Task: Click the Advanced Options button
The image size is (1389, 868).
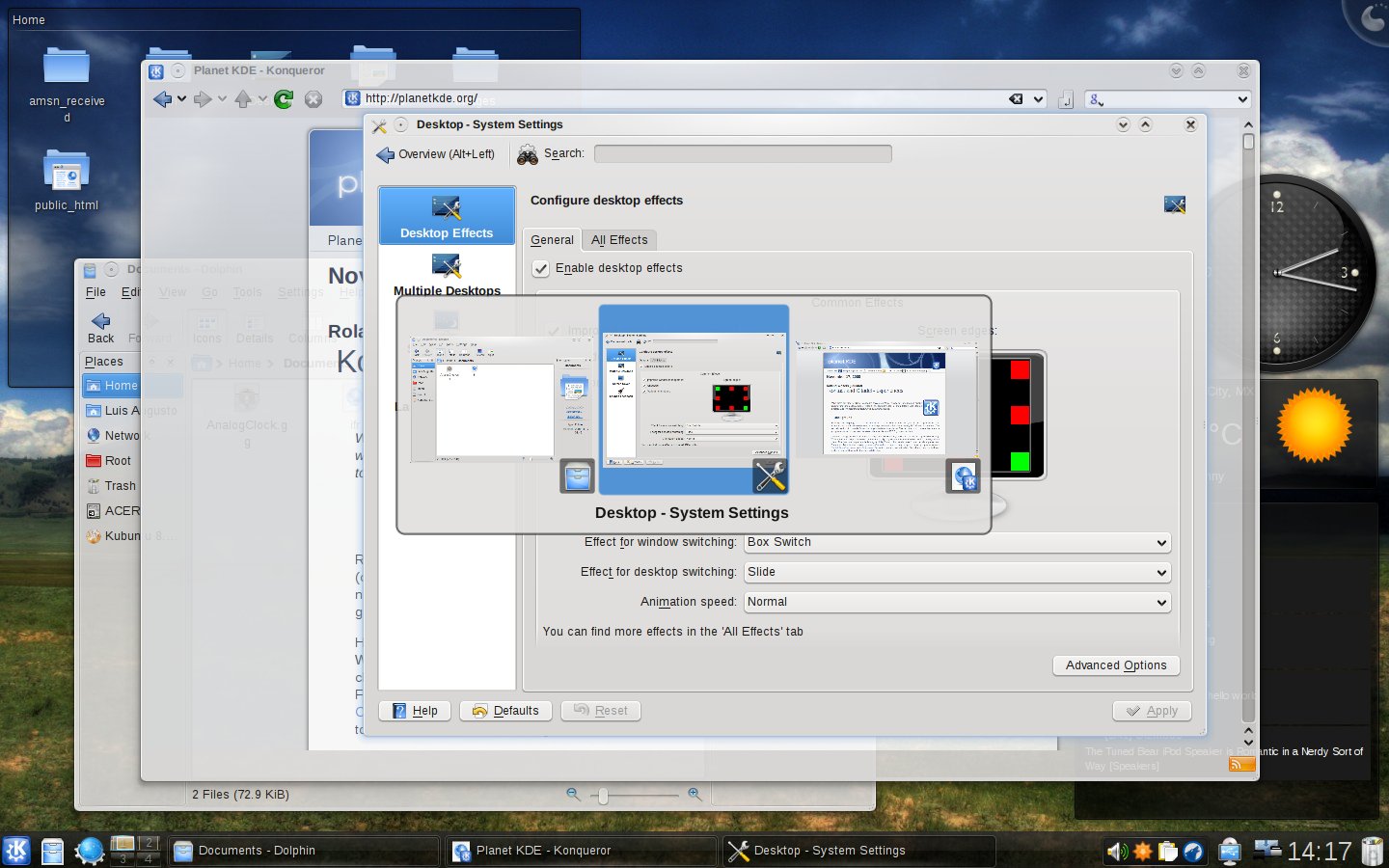Action: tap(1116, 665)
